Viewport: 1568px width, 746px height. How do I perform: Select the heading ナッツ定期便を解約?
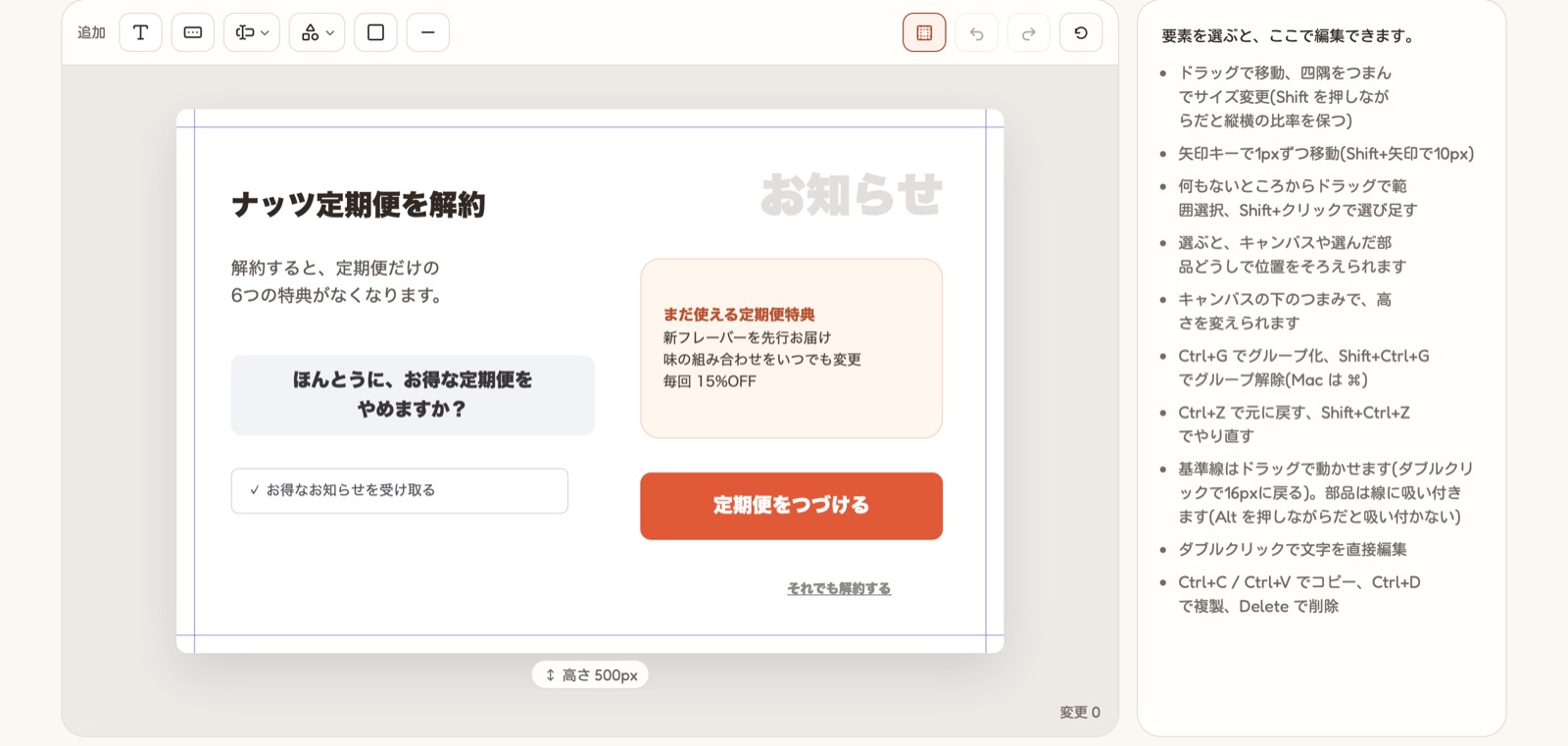tap(359, 204)
